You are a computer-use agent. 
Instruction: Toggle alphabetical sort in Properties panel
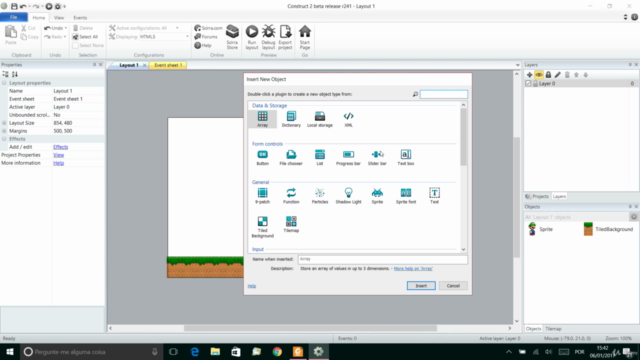pos(15,74)
